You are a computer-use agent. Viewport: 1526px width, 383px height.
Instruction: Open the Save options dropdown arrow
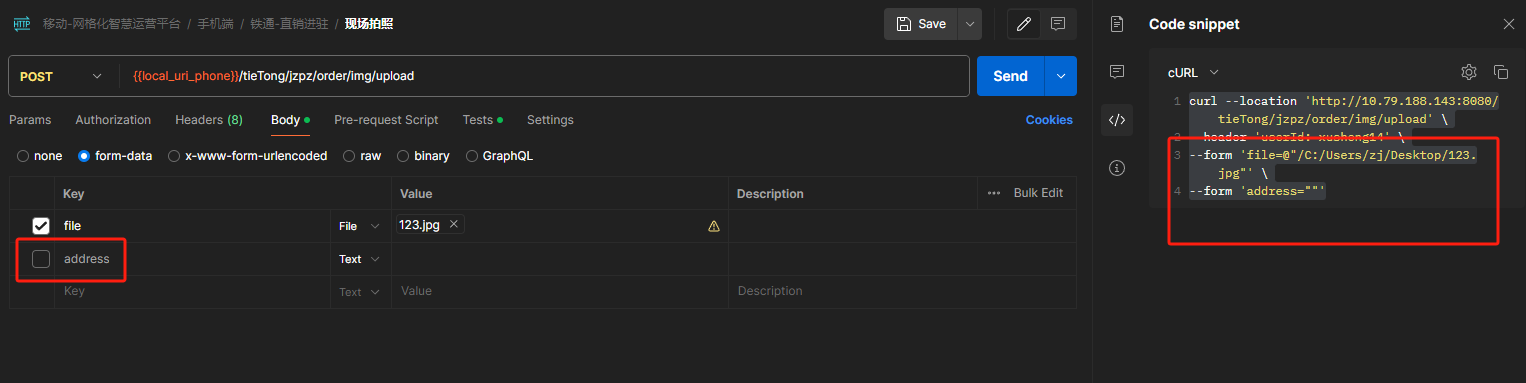[969, 24]
